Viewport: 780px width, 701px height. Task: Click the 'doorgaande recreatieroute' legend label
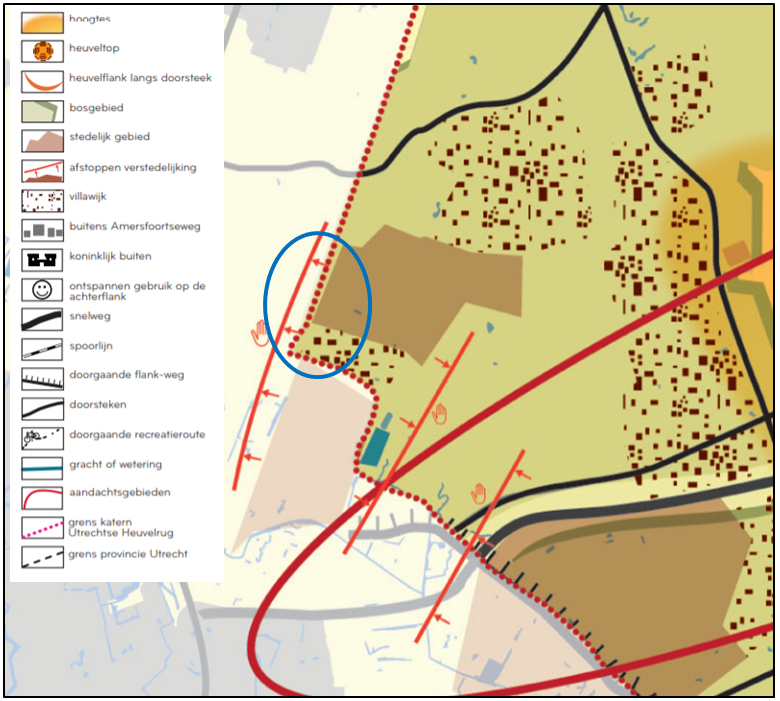coord(137,434)
